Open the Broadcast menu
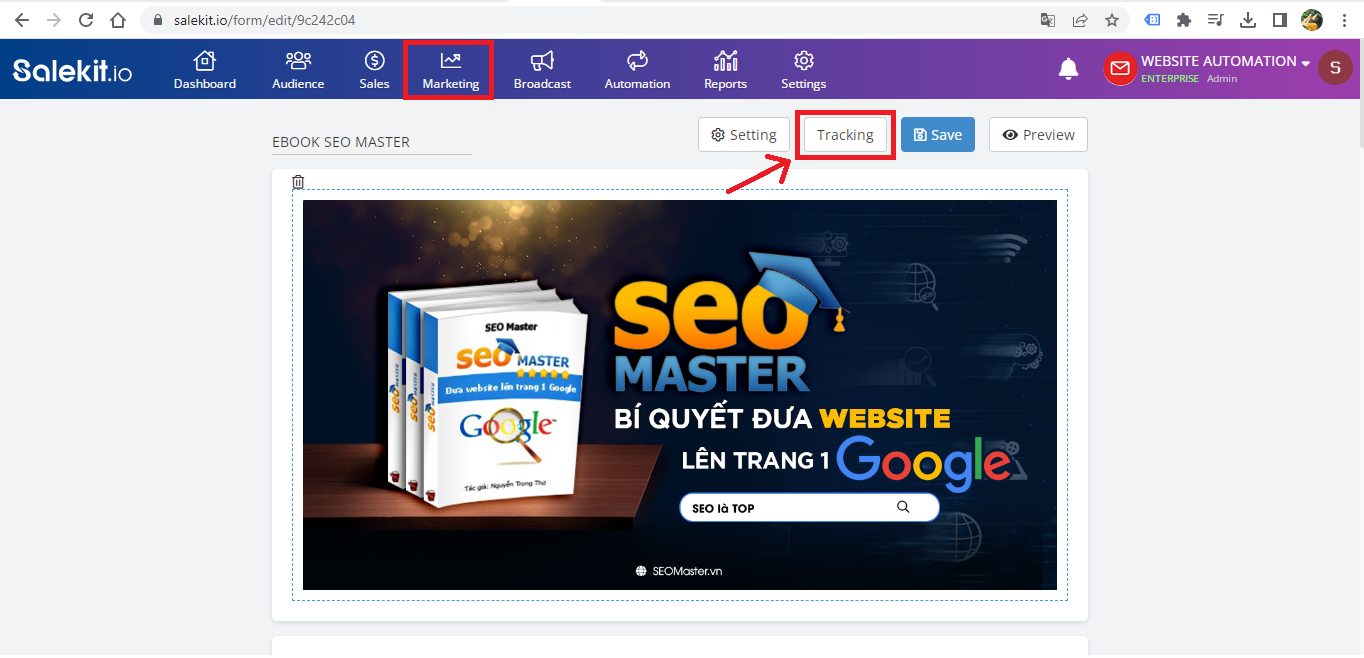 tap(542, 70)
